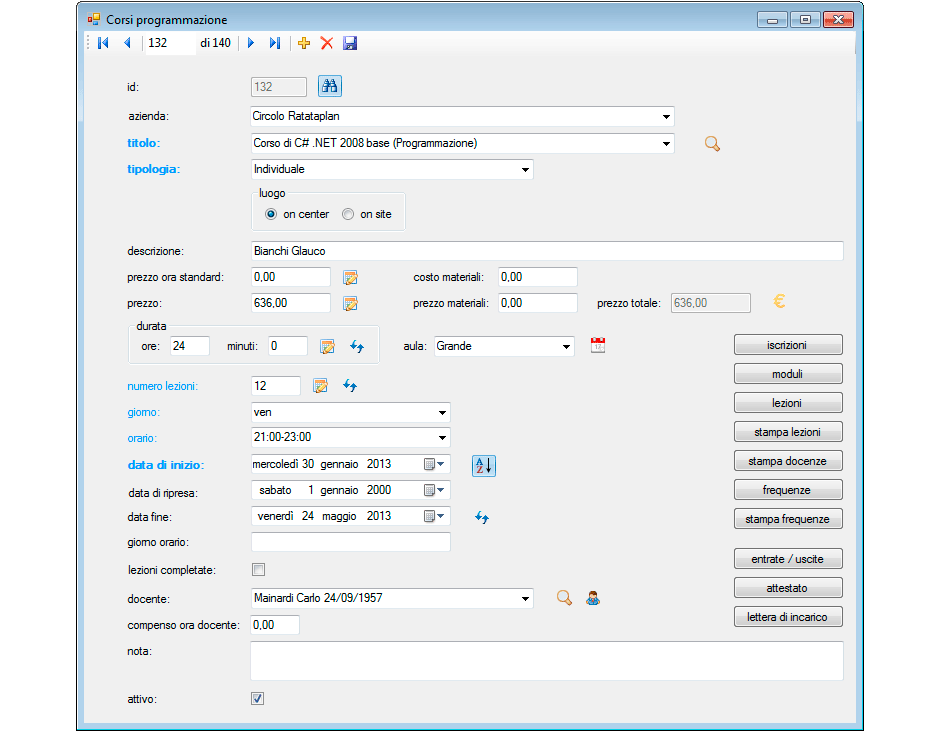Open the frequenze button
The width and height of the screenshot is (940, 732).
788,490
